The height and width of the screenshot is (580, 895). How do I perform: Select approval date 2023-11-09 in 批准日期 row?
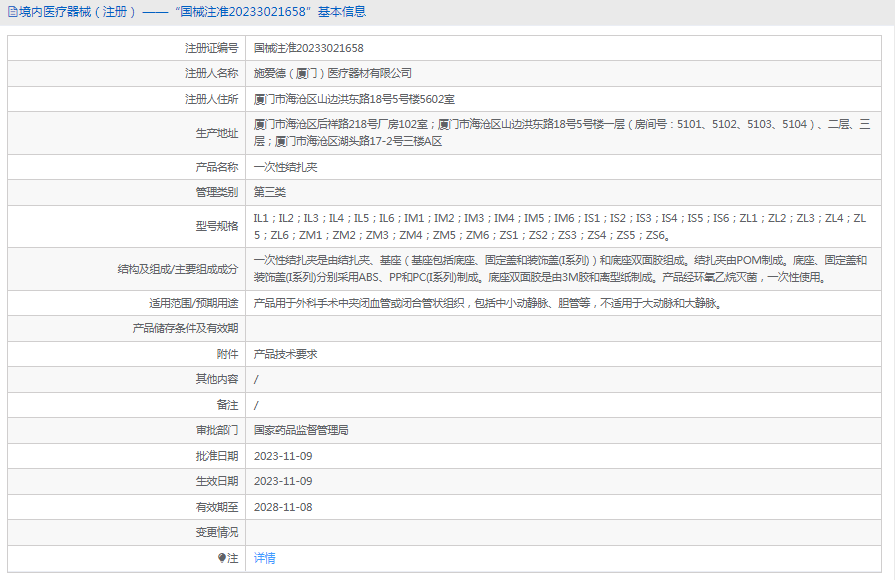283,456
